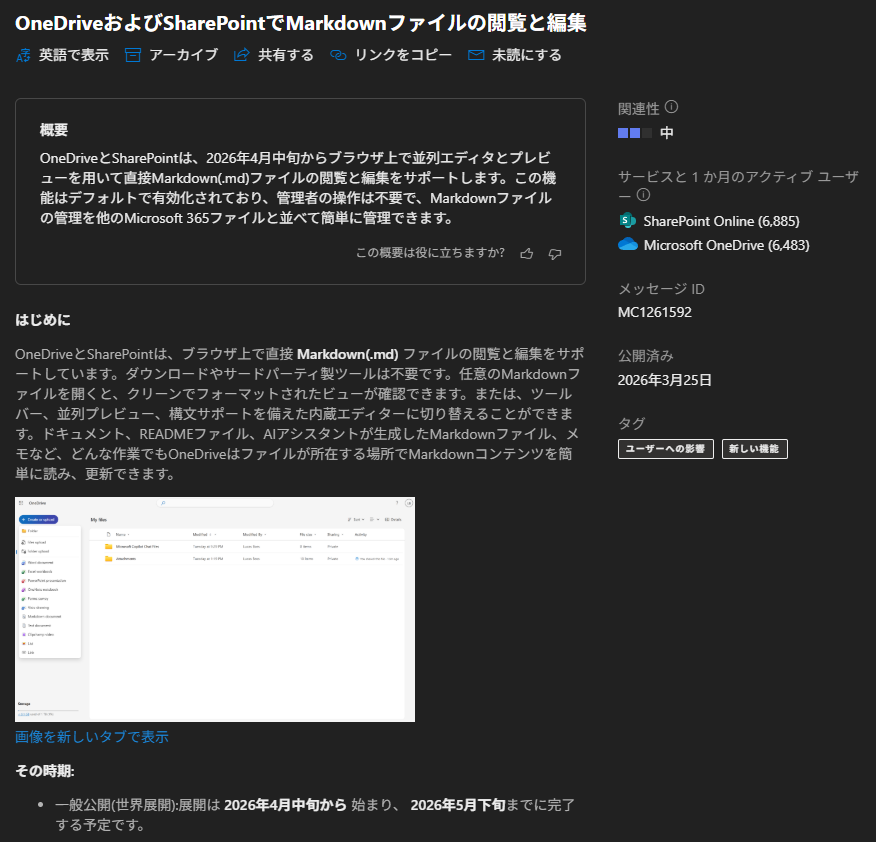The image size is (876, 842).
Task: Click the share arrow icon
Action: 241,55
